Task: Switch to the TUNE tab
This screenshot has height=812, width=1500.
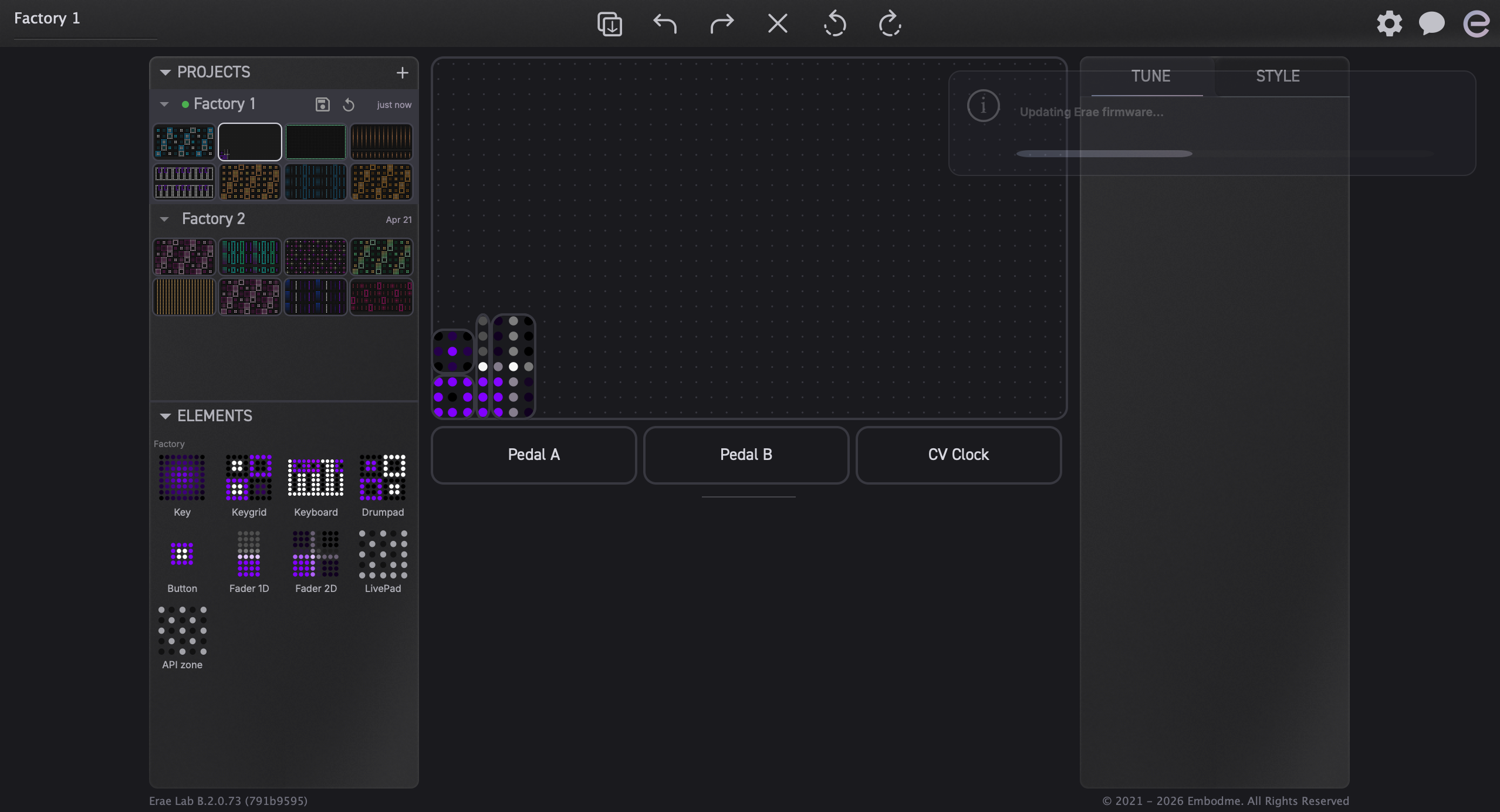Action: [1150, 76]
